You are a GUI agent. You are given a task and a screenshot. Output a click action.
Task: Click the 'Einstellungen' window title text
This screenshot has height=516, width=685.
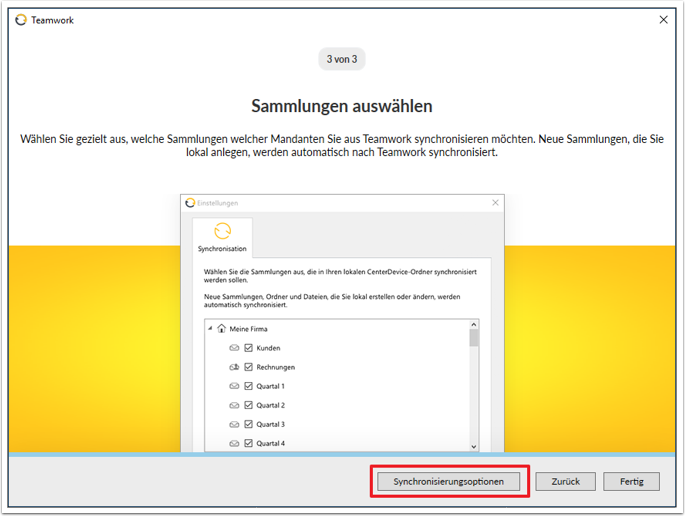(218, 203)
